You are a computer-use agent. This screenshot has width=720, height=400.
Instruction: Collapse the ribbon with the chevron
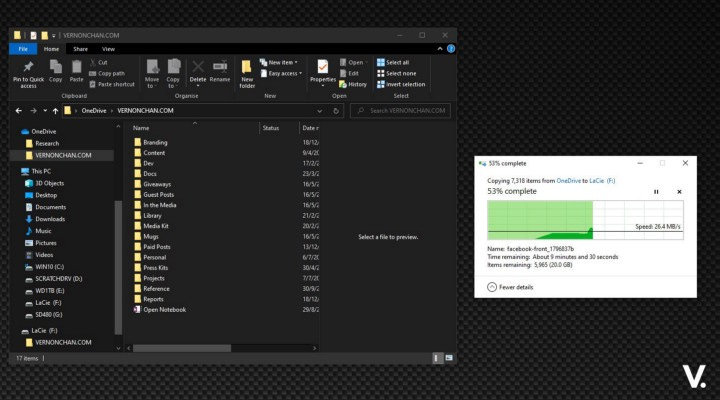coord(440,49)
